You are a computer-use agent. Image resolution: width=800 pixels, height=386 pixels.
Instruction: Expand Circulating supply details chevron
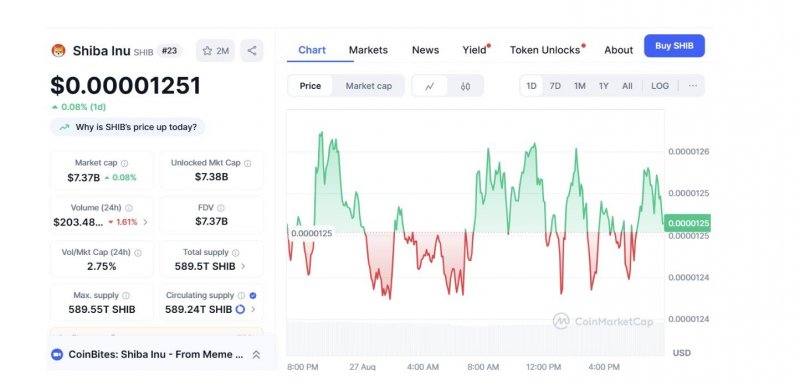(x=253, y=310)
